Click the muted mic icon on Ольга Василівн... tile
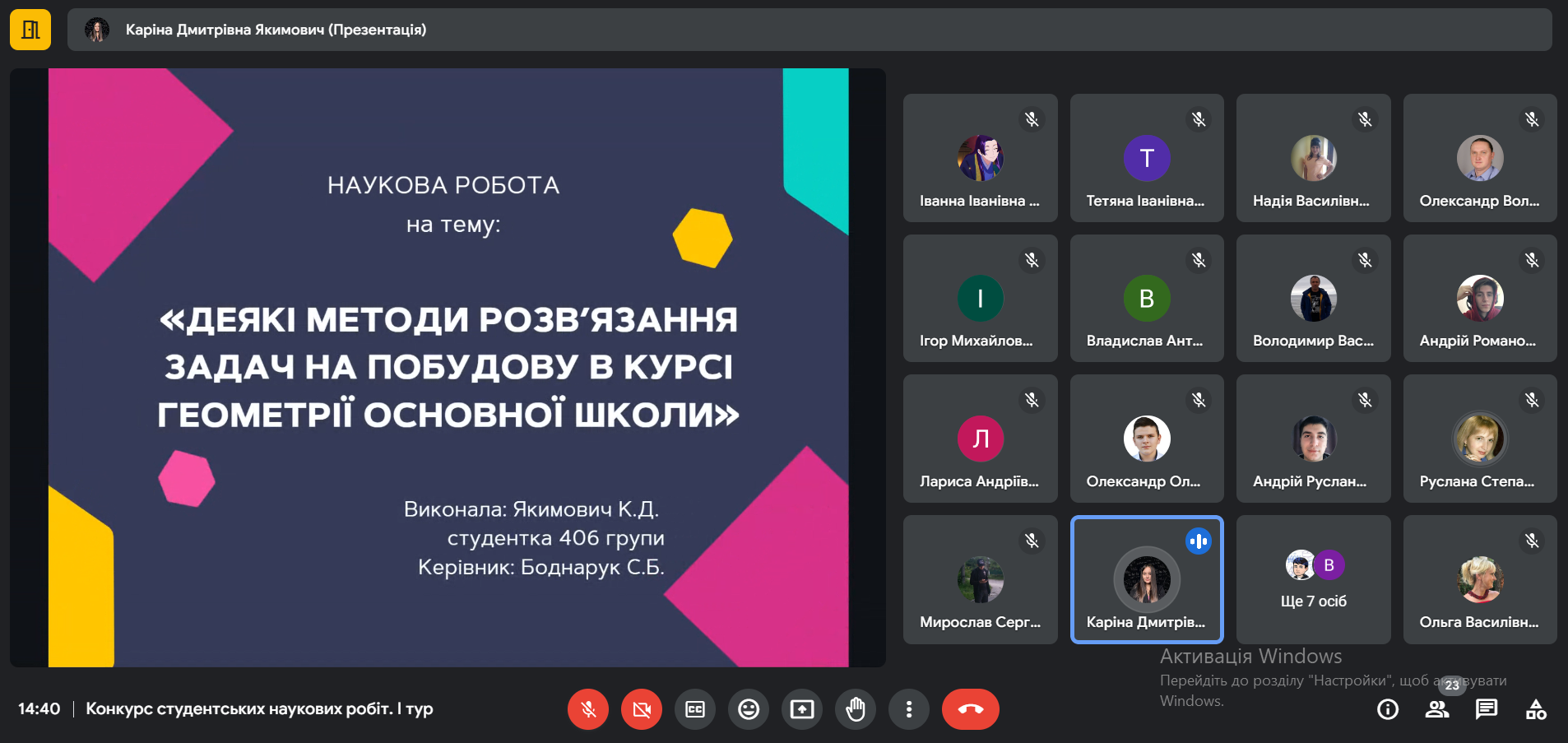Viewport: 1568px width, 743px height. [x=1532, y=541]
